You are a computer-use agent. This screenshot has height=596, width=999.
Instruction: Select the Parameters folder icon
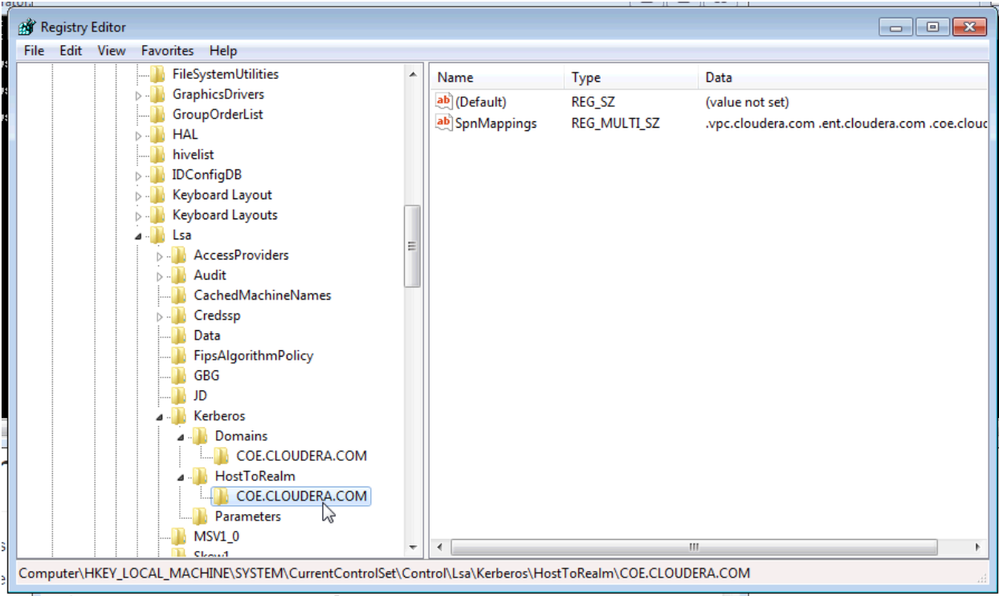pos(200,516)
